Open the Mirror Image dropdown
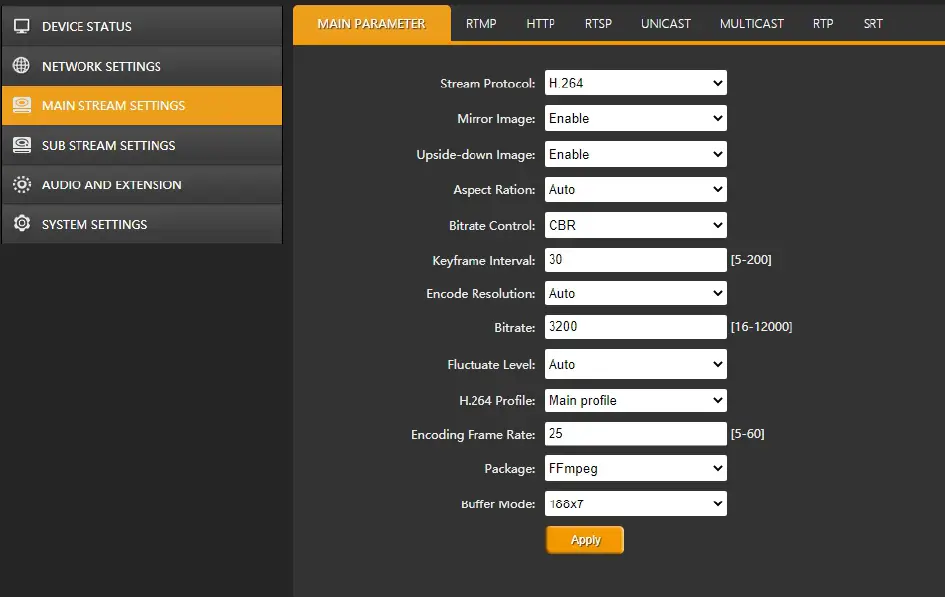The image size is (945, 597). (635, 118)
